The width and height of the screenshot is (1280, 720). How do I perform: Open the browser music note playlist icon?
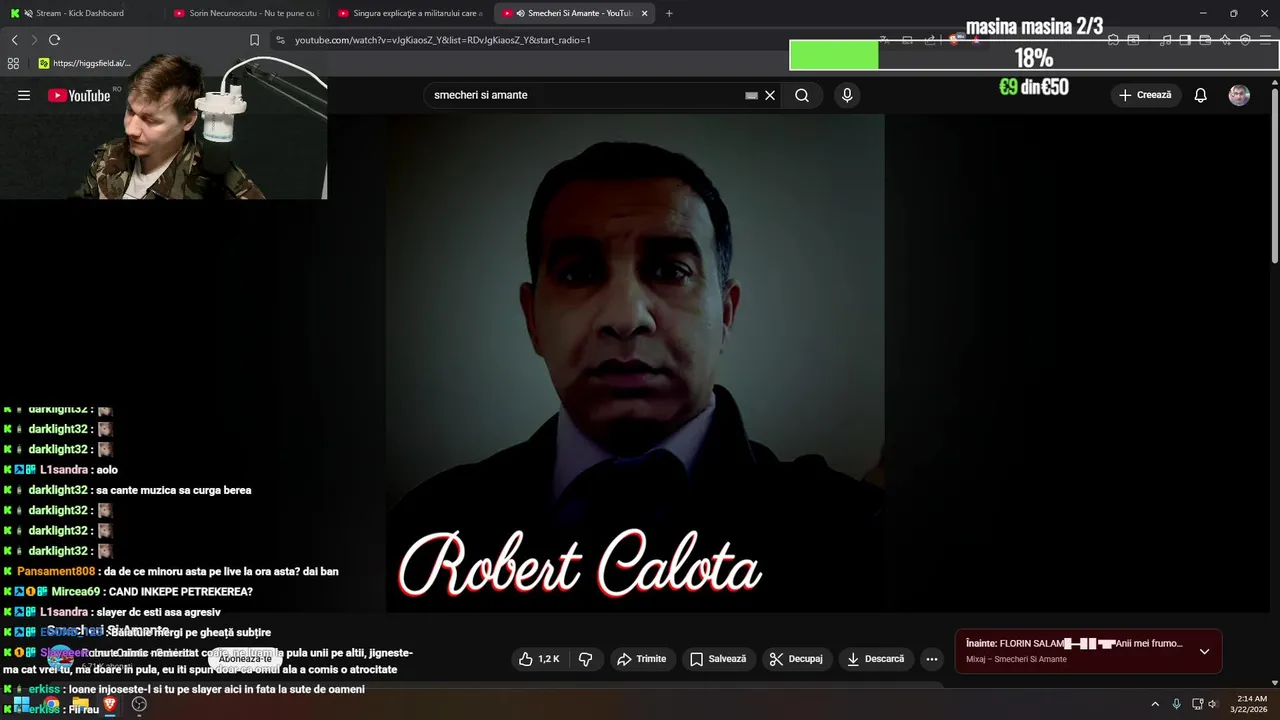(x=1166, y=40)
